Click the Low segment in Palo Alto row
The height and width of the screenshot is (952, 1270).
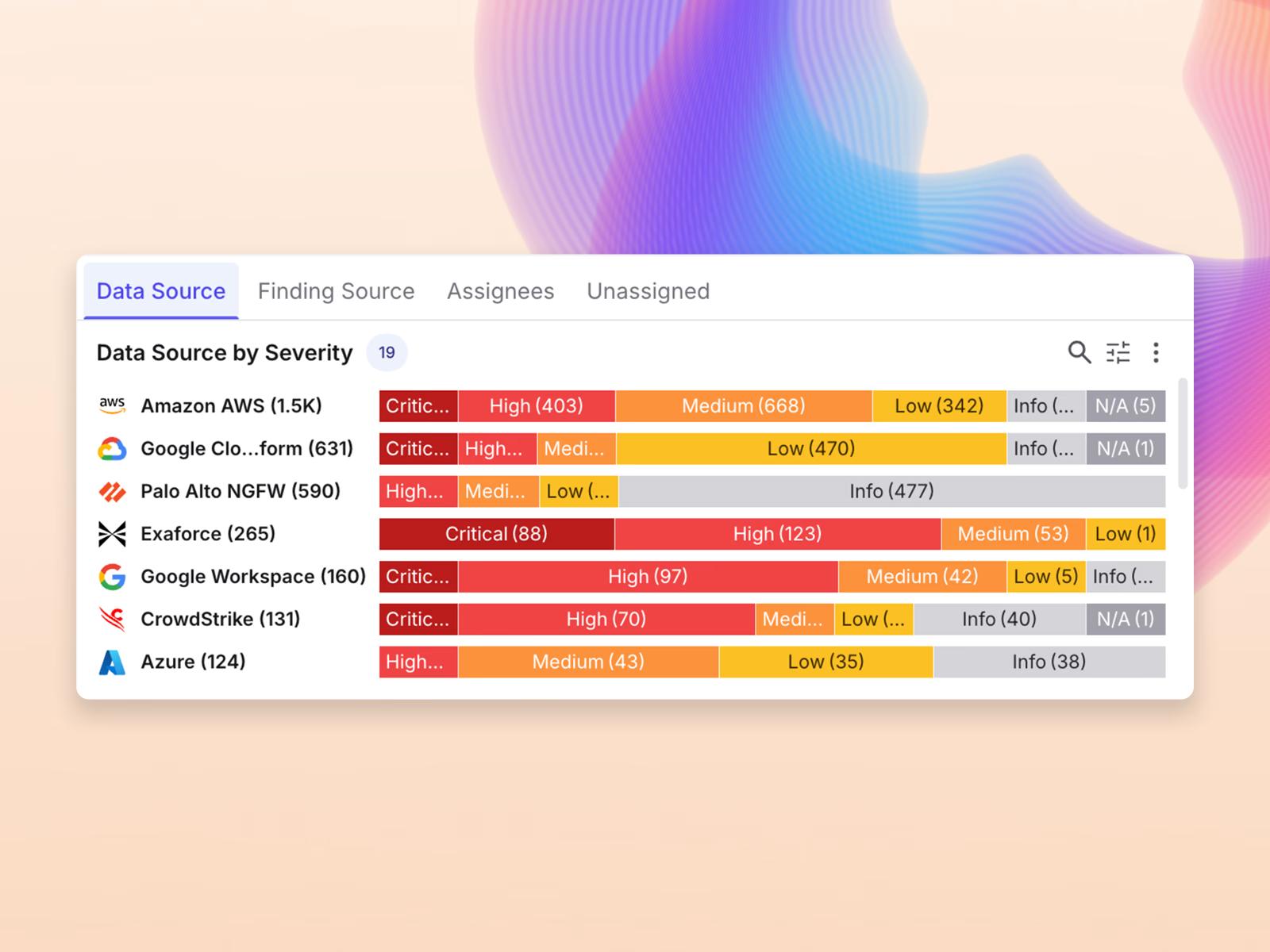(x=579, y=491)
